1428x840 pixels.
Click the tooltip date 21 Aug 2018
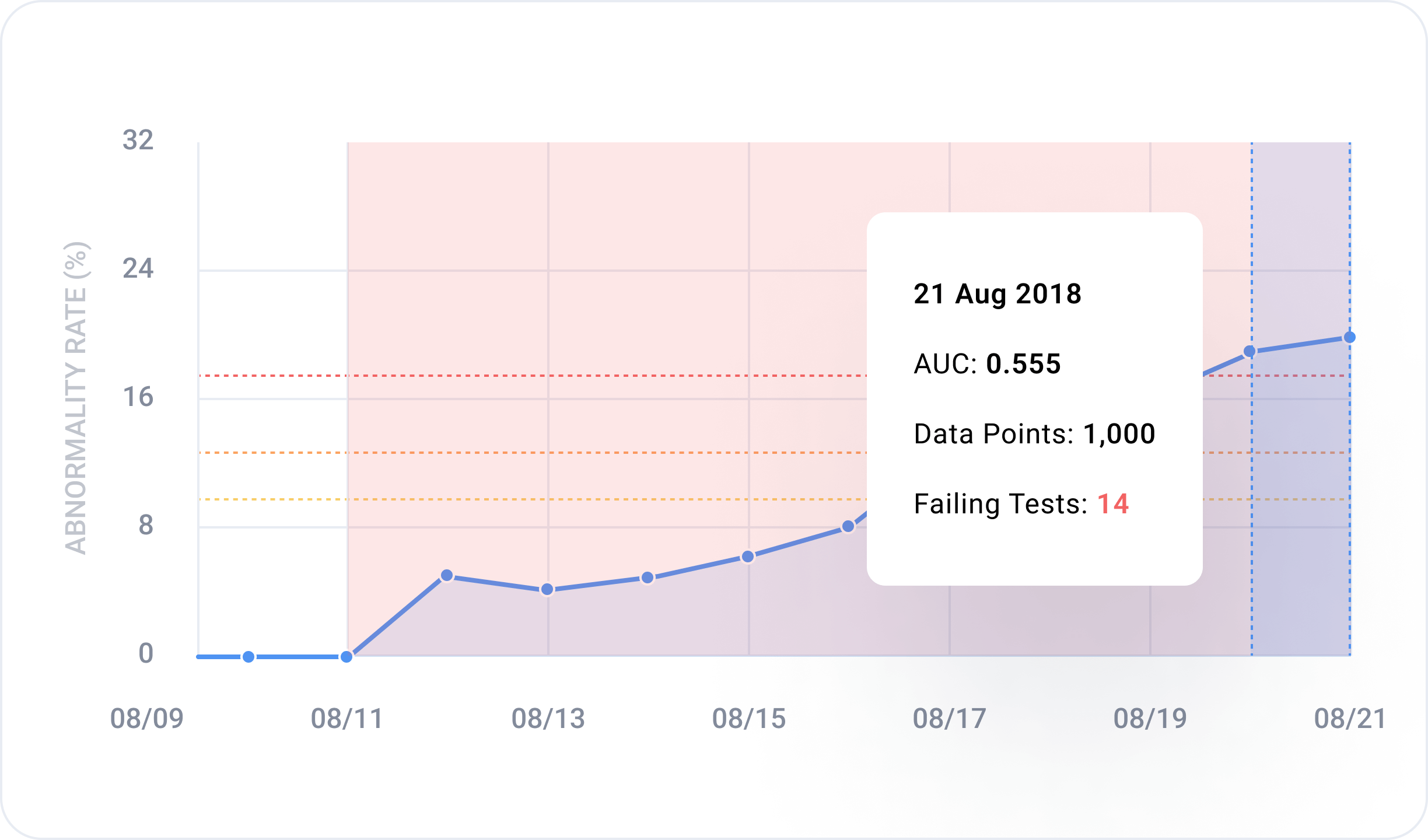click(x=998, y=294)
